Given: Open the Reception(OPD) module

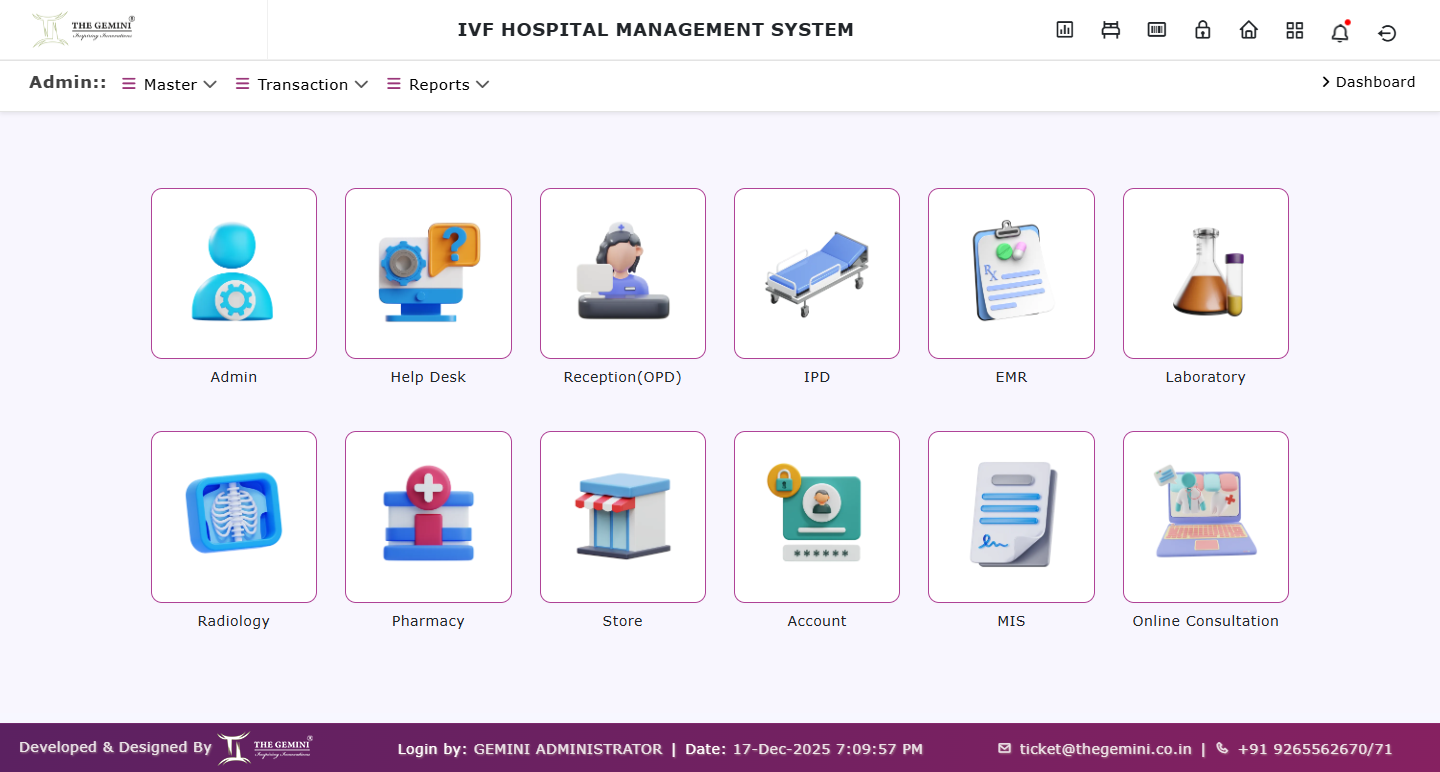Looking at the screenshot, I should pos(622,273).
